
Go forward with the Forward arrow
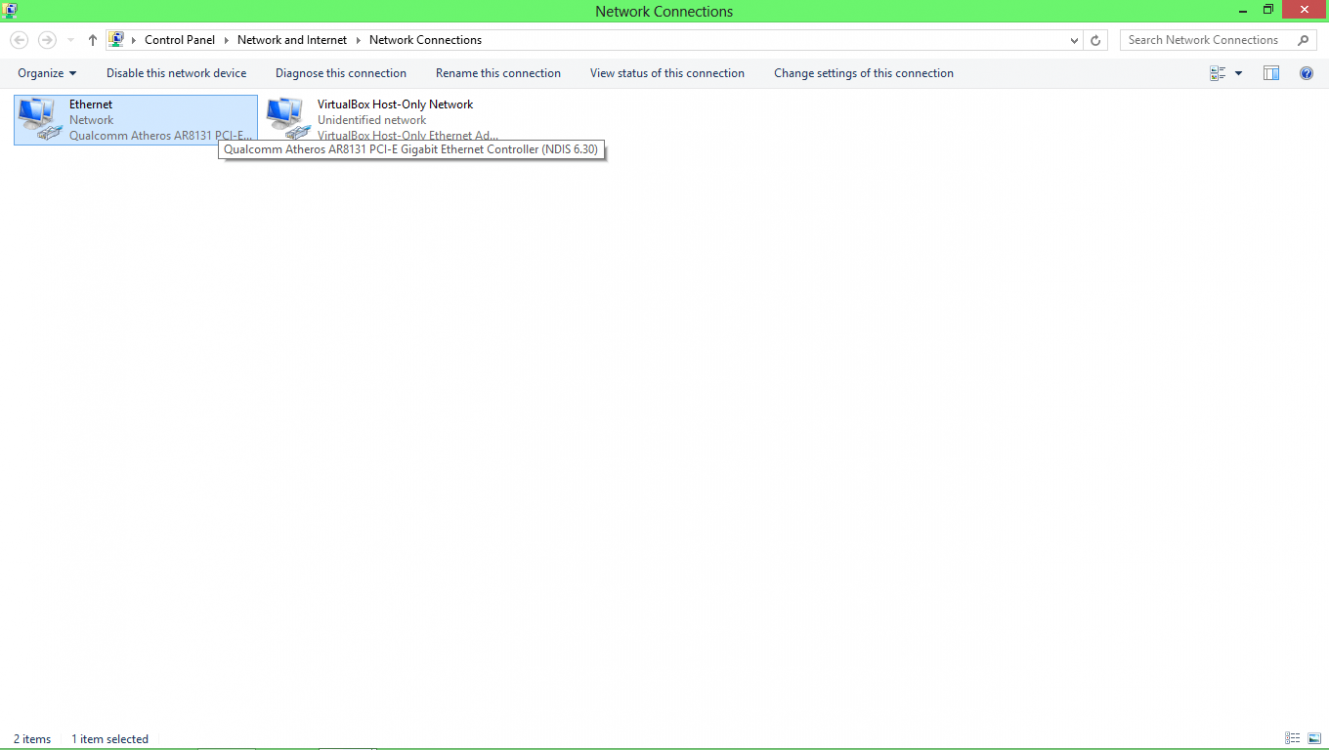47,40
